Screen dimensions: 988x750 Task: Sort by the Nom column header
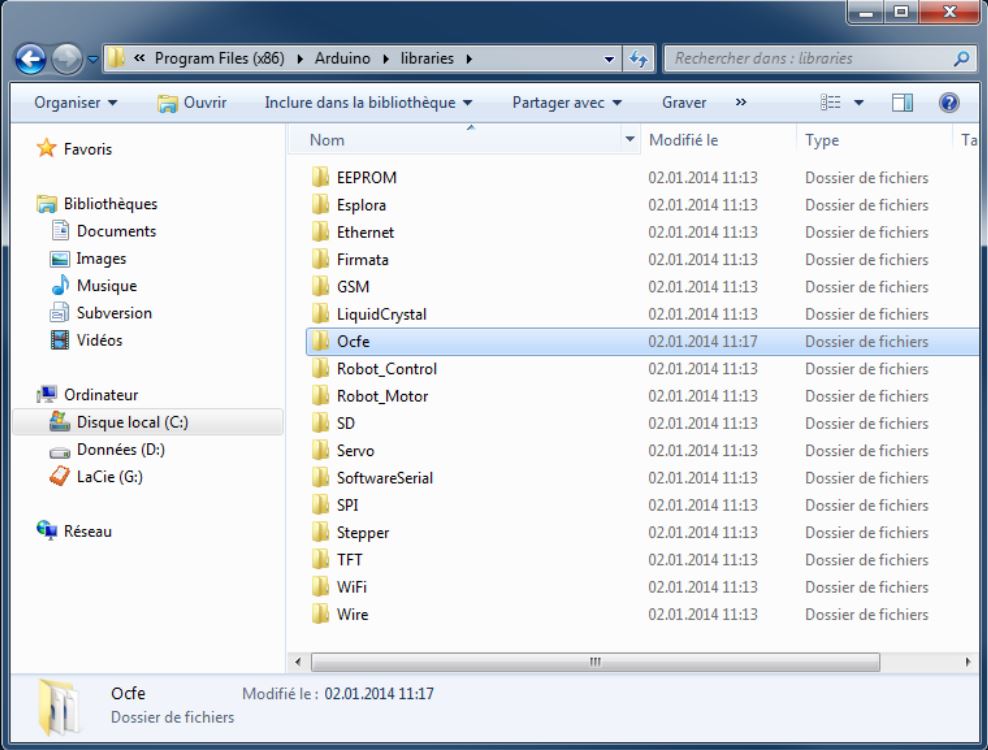[327, 140]
